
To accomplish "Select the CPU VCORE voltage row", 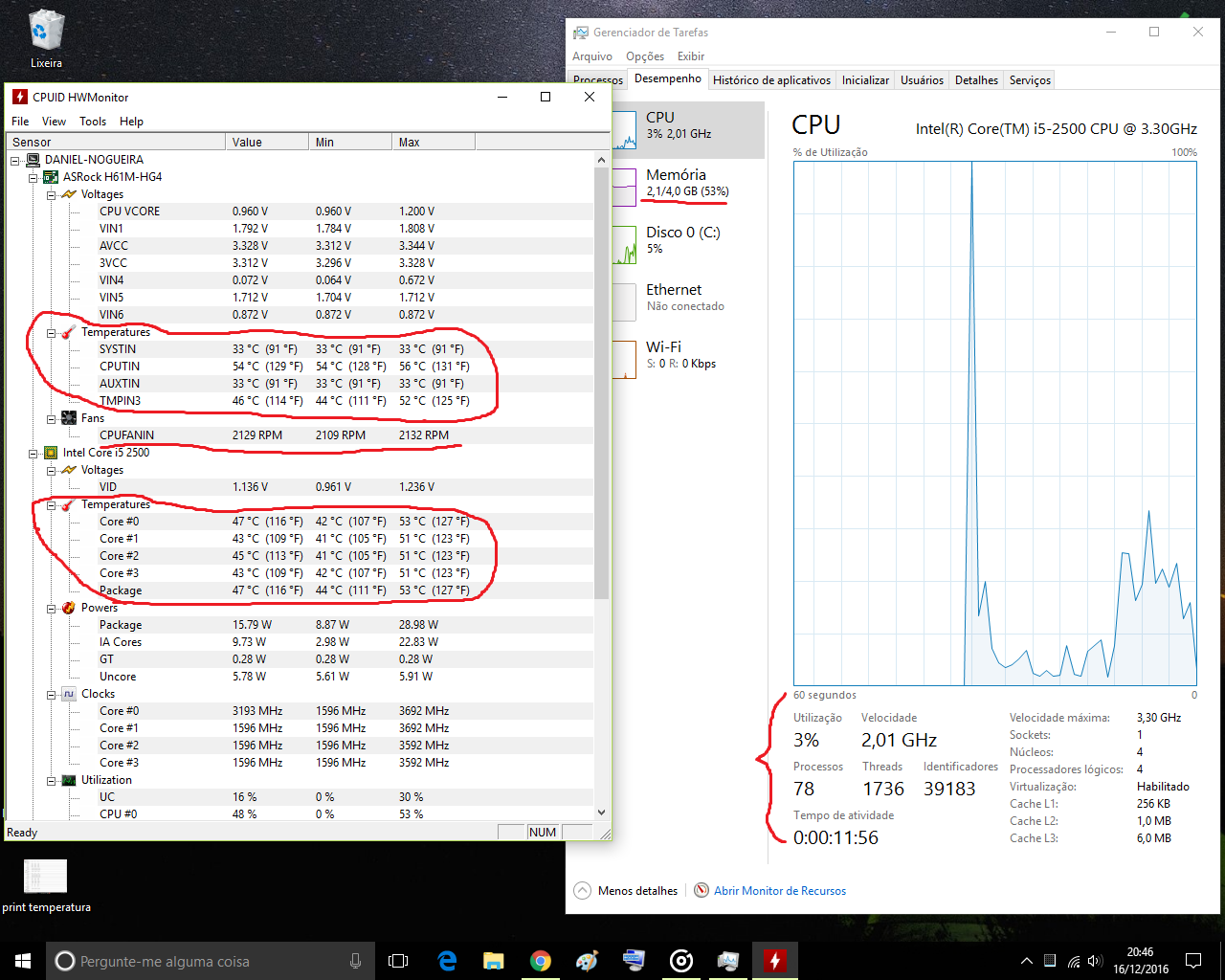I will [x=299, y=212].
